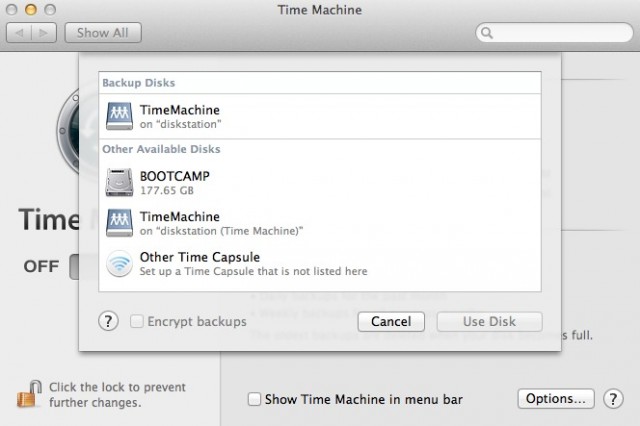
Task: Choose the TimeMachine diskstation (Time Machine) network icon
Action: click(119, 223)
